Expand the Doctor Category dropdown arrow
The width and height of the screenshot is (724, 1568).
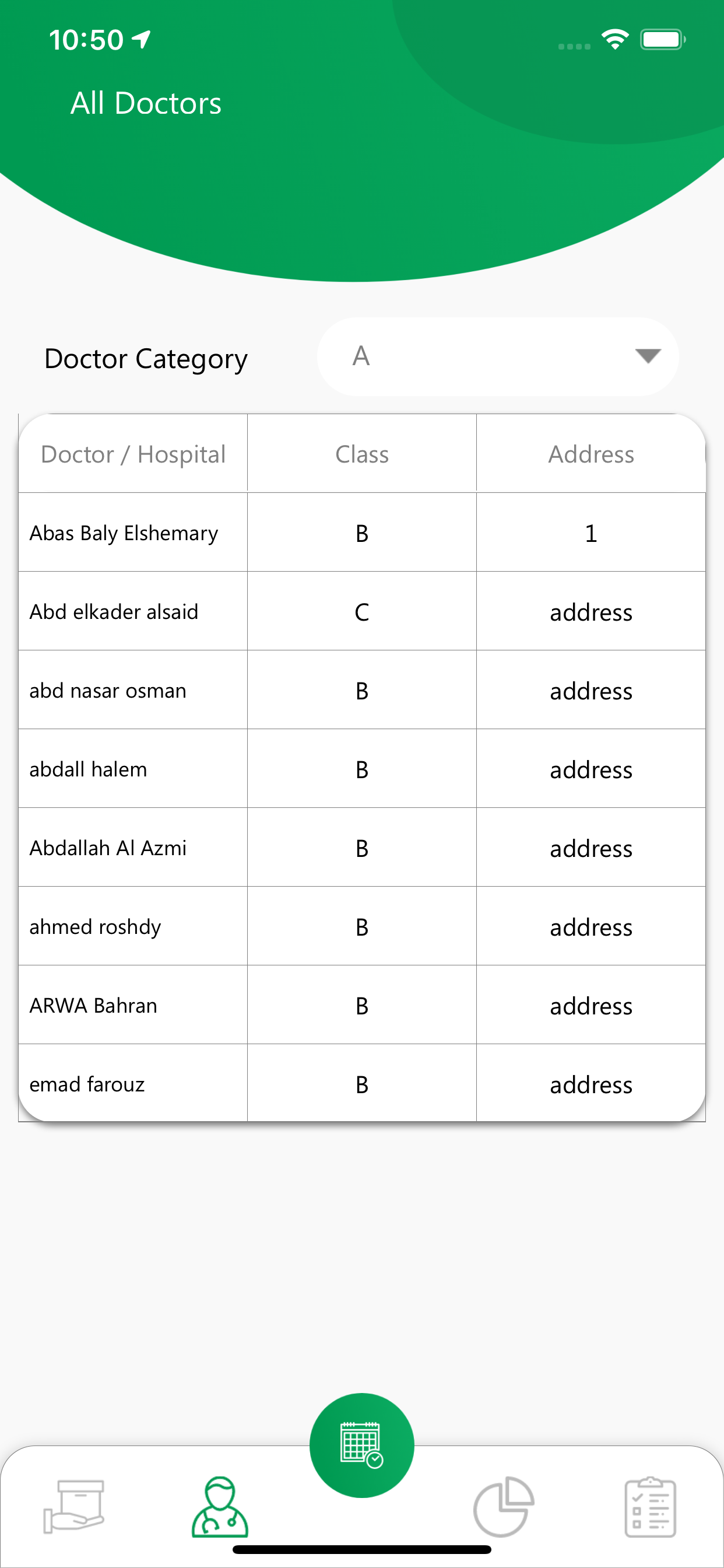point(647,355)
